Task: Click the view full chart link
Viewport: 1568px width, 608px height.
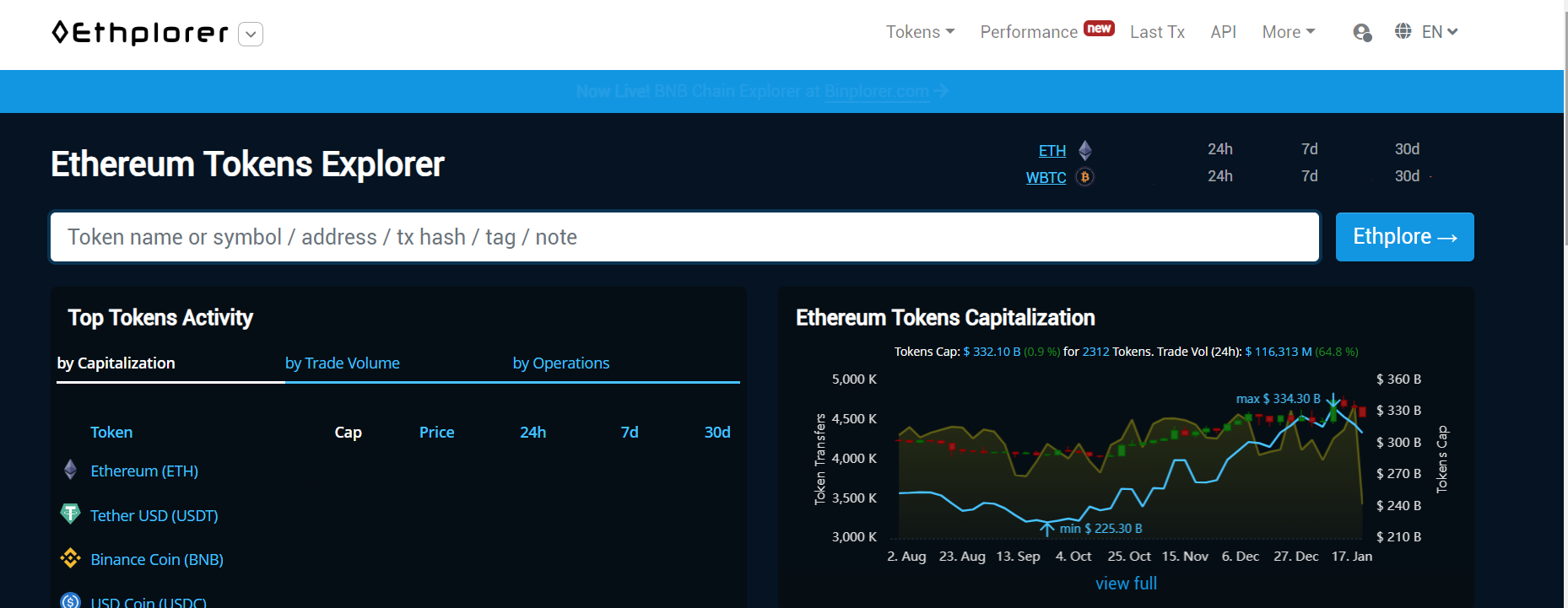Action: [1126, 584]
